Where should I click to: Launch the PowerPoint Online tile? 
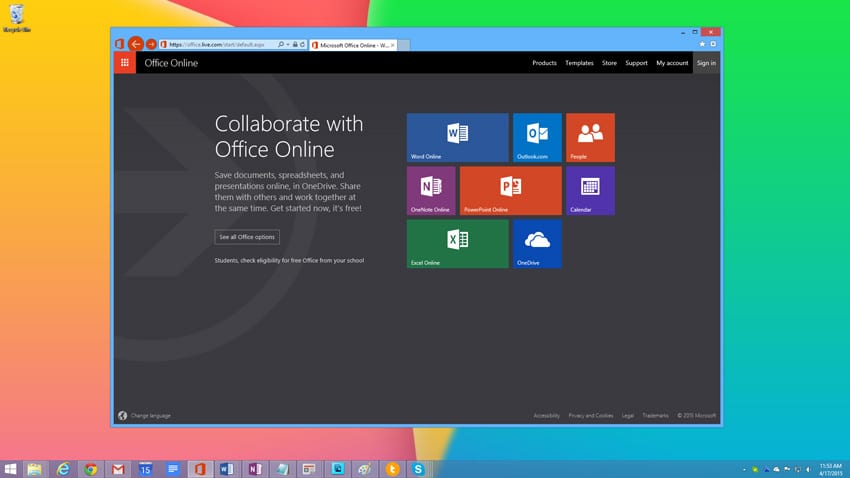click(x=511, y=190)
